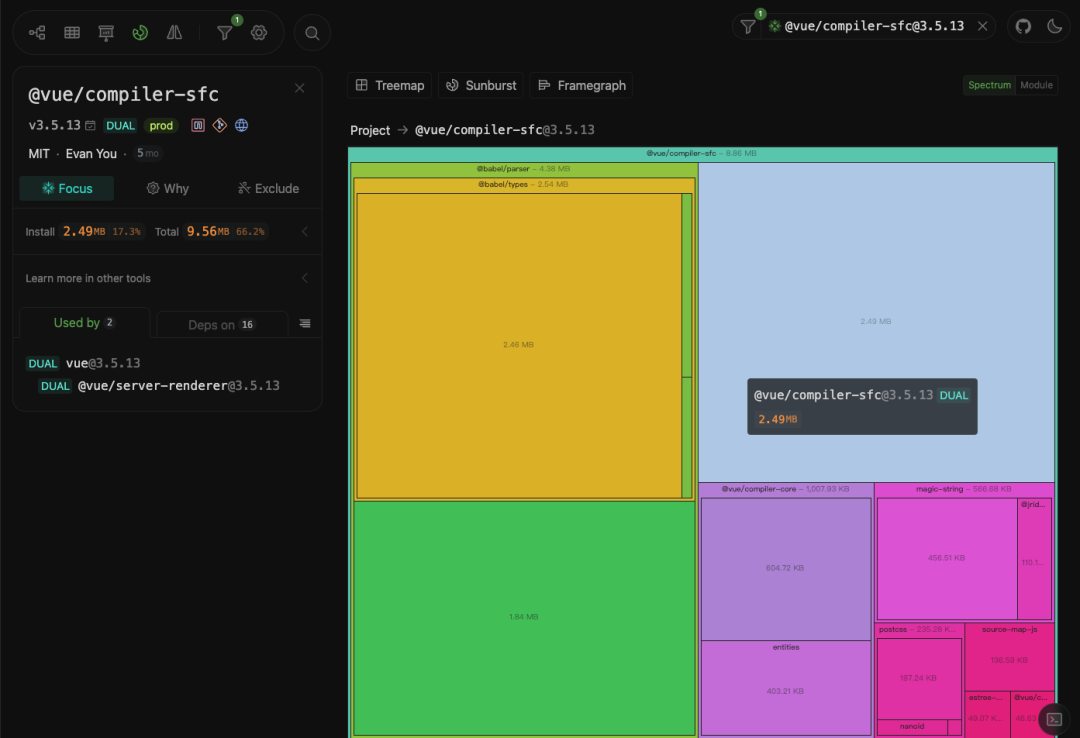Click the top-right filter funnel icon
Viewport: 1080px width, 738px height.
pos(748,26)
